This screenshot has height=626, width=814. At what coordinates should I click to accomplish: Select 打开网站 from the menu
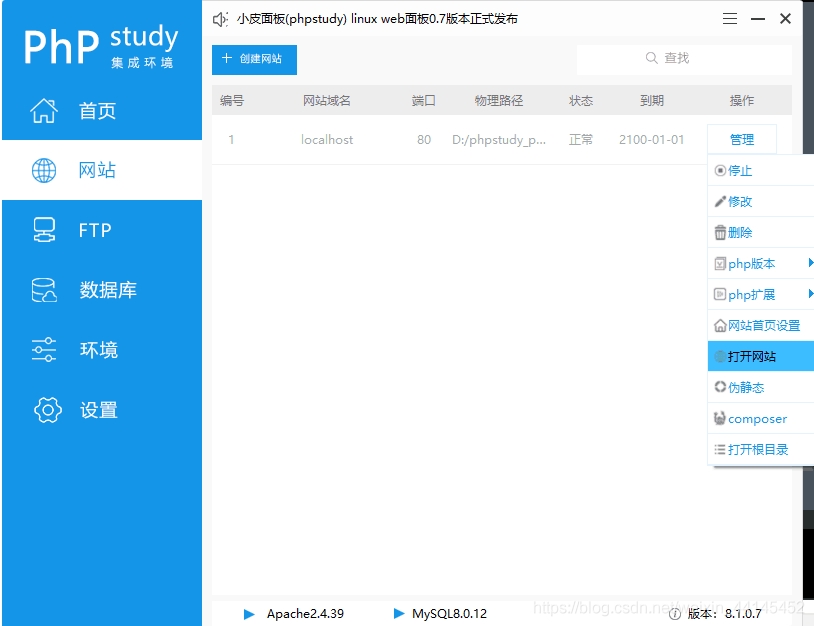(752, 357)
